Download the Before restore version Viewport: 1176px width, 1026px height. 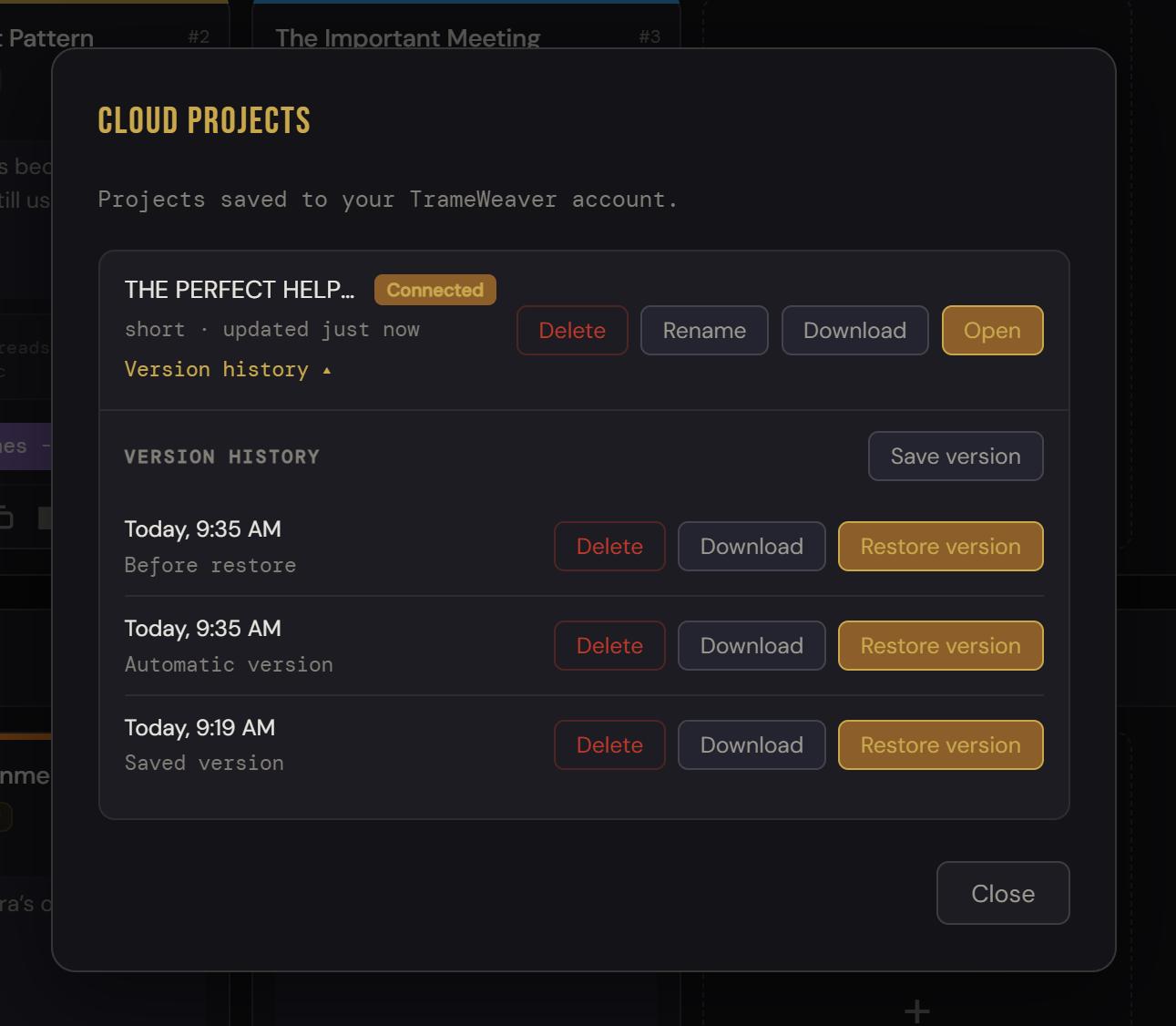point(752,546)
